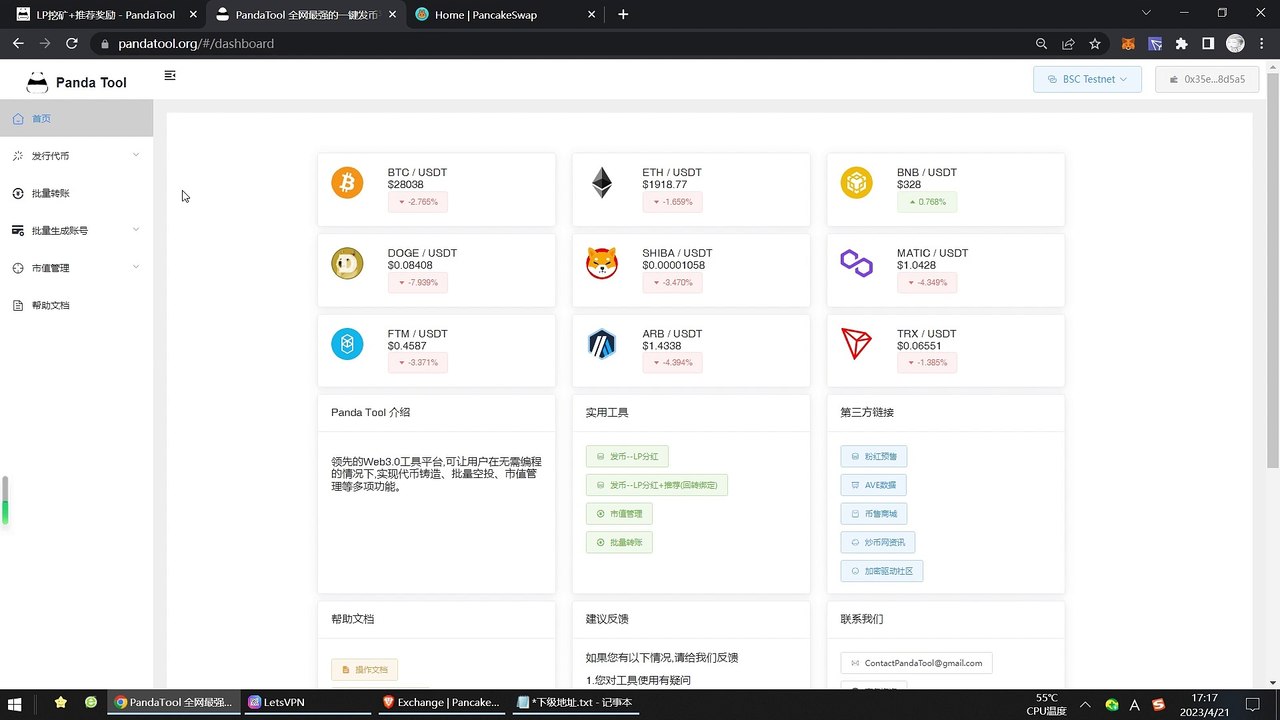
Task: Expand the 批量生成账号 submenu
Action: [x=76, y=230]
